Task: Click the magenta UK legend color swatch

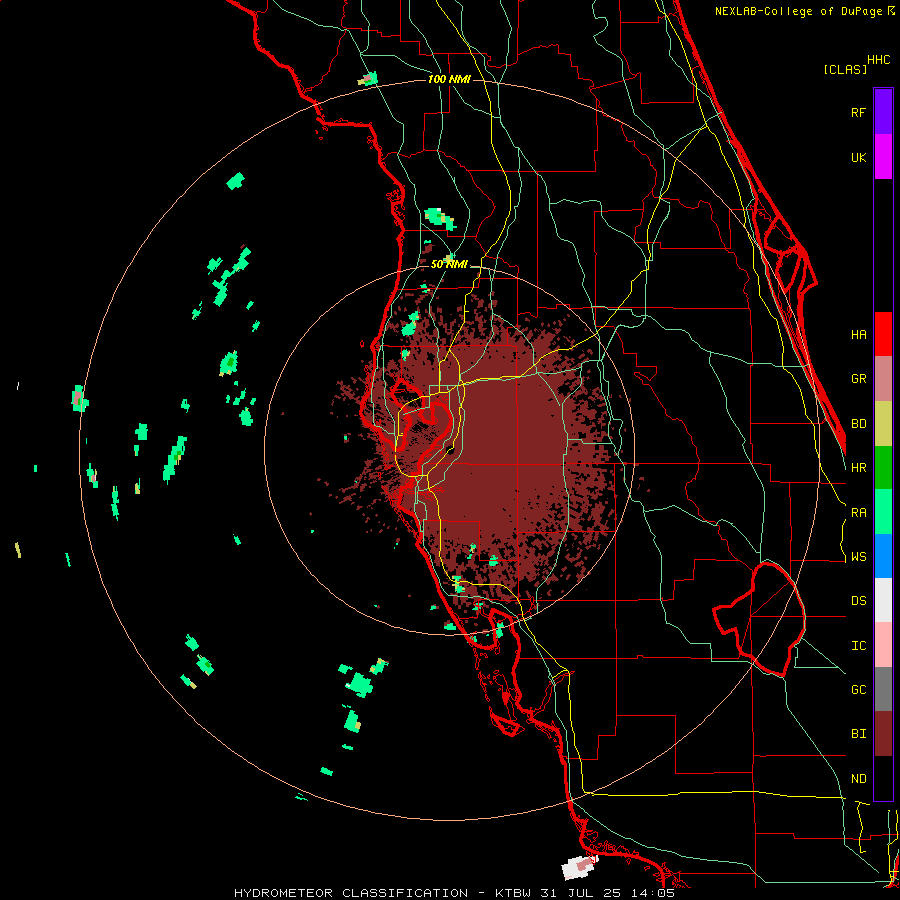Action: pyautogui.click(x=883, y=157)
